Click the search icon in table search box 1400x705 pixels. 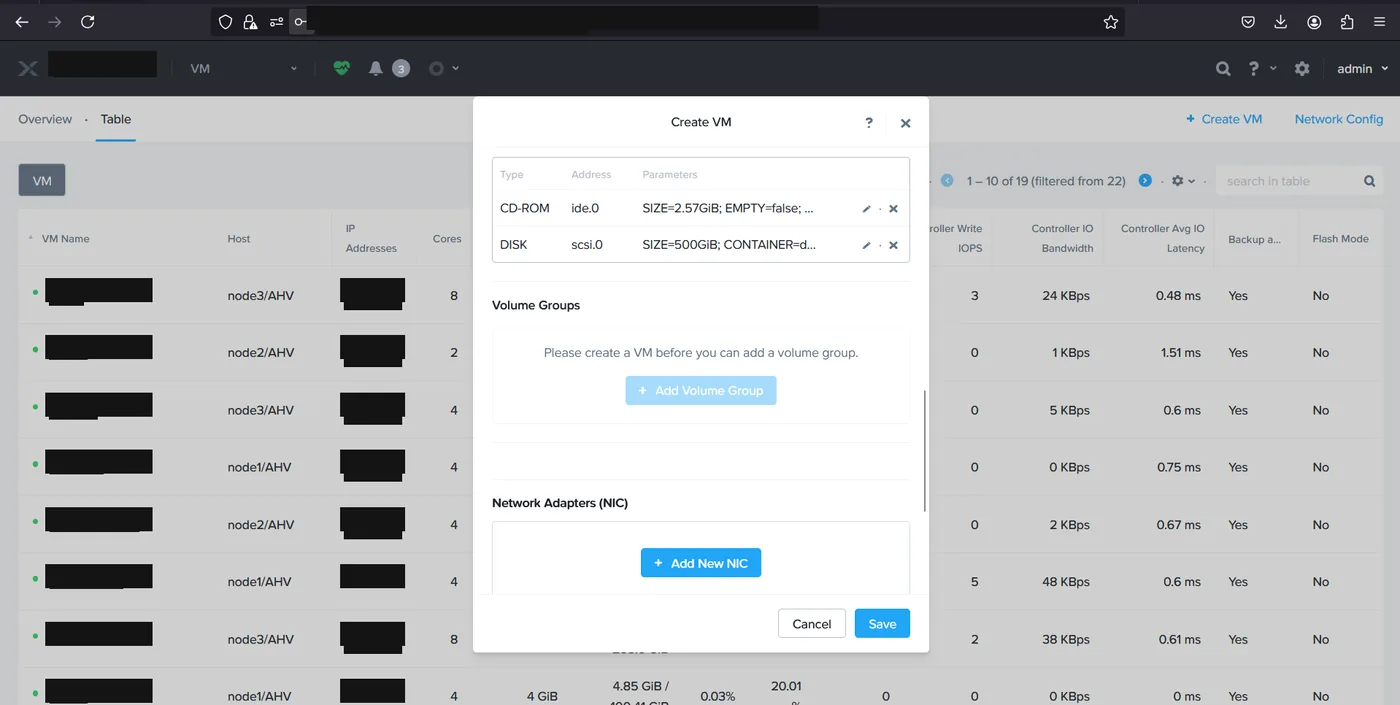click(x=1370, y=181)
